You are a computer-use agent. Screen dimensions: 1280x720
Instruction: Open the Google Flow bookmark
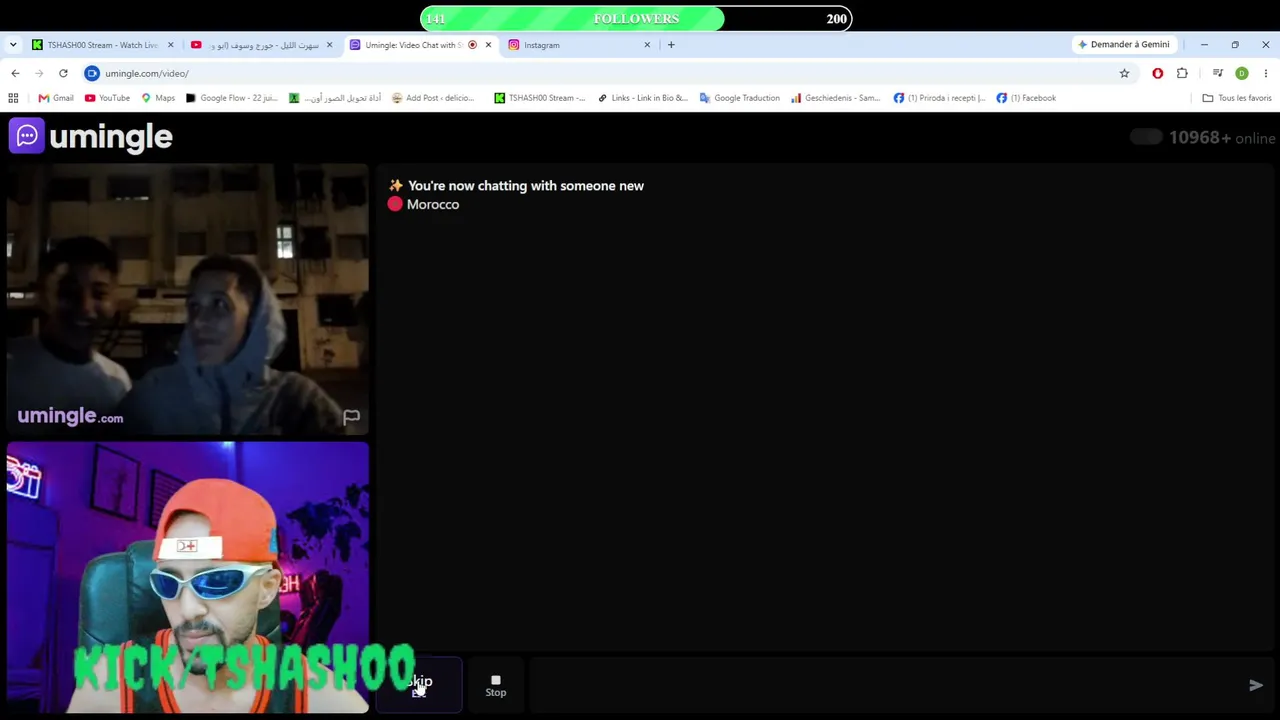coord(231,98)
